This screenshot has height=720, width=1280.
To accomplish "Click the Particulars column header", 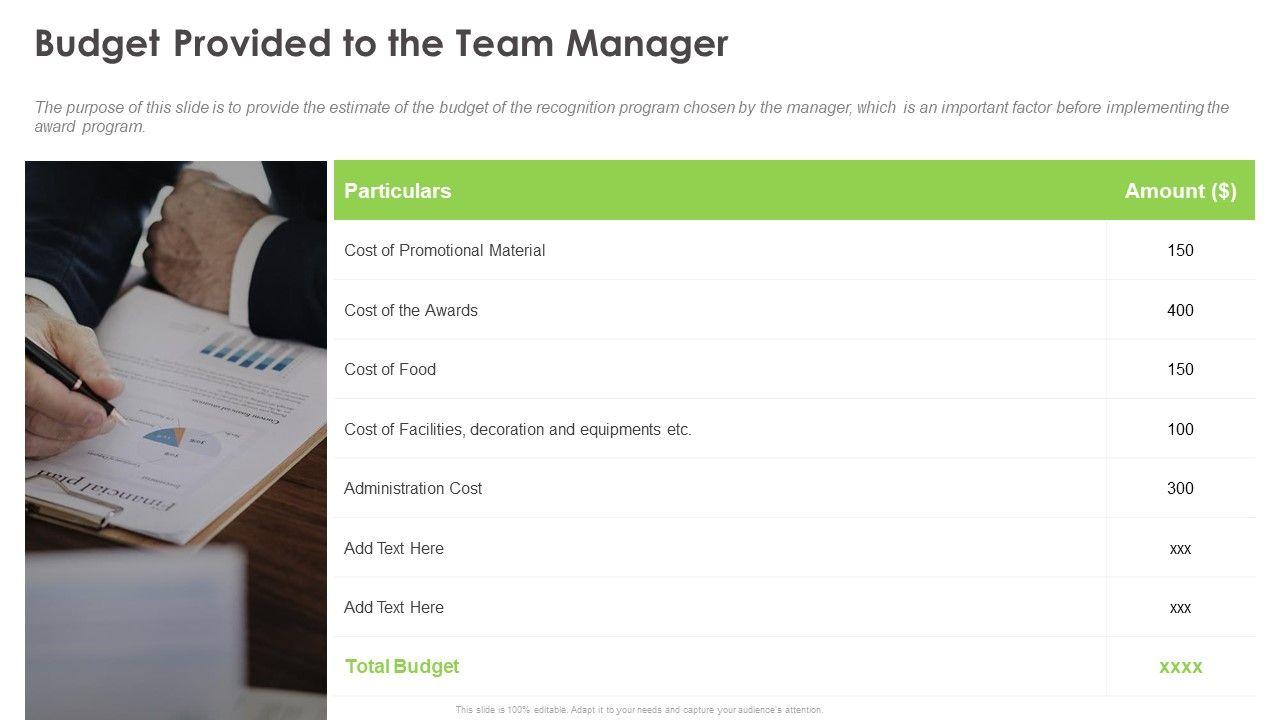I will pyautogui.click(x=397, y=191).
